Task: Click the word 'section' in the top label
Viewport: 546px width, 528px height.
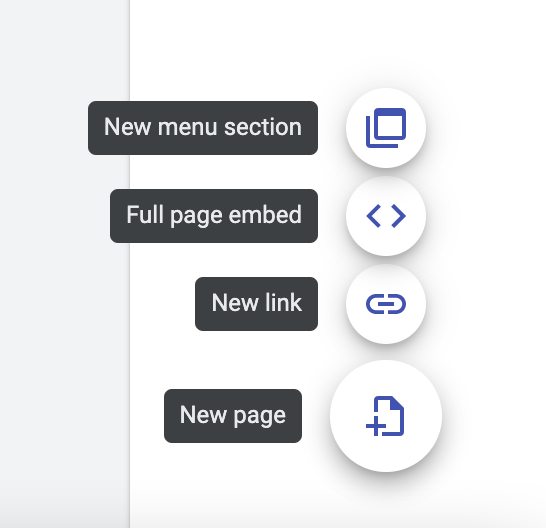Action: pyautogui.click(x=263, y=127)
